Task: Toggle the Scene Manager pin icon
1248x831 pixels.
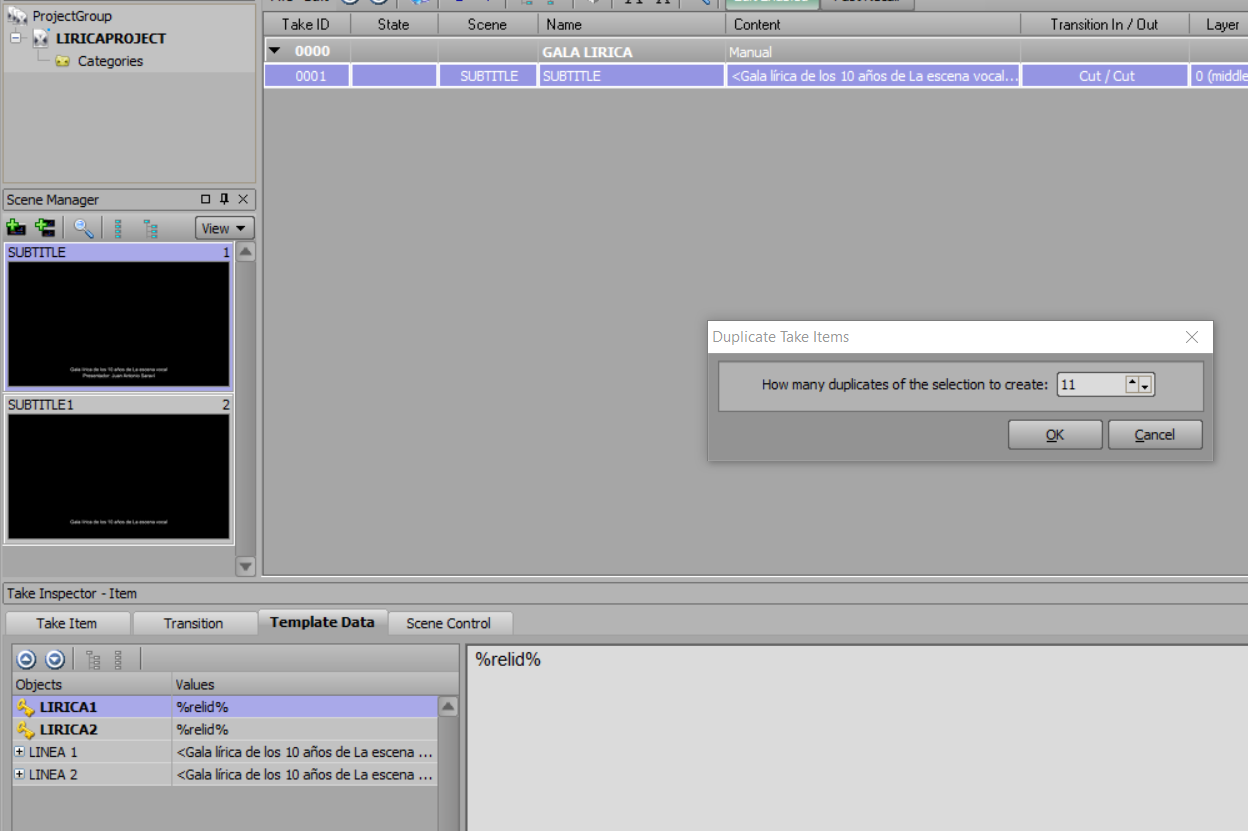Action: (x=224, y=199)
